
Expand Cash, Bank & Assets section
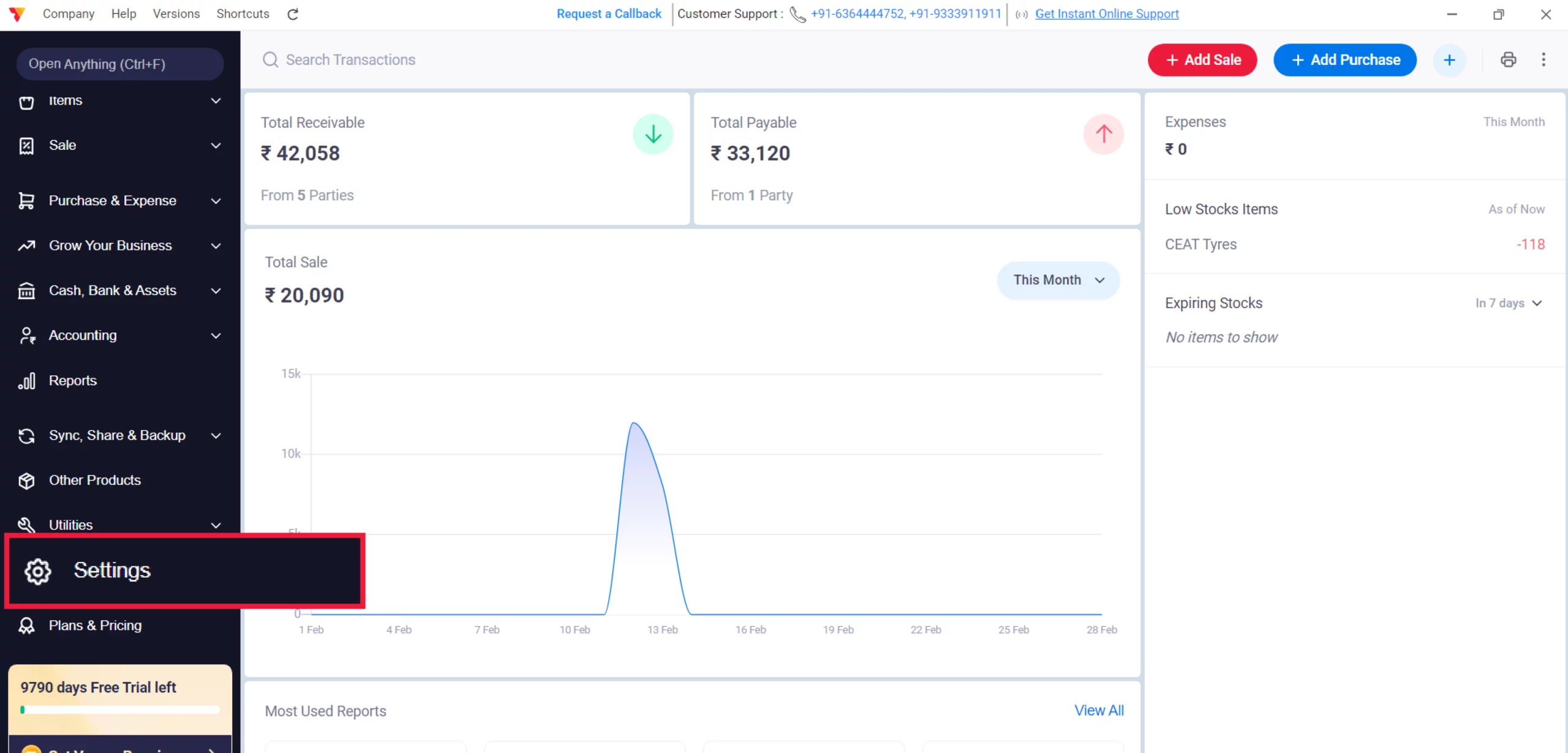point(216,291)
